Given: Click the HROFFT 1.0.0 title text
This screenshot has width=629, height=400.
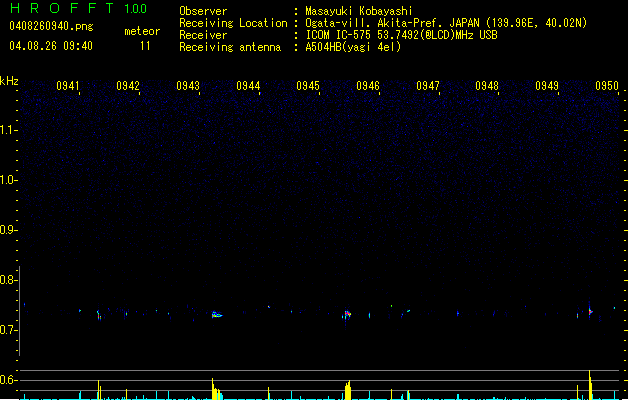Looking at the screenshot, I should click(x=78, y=8).
